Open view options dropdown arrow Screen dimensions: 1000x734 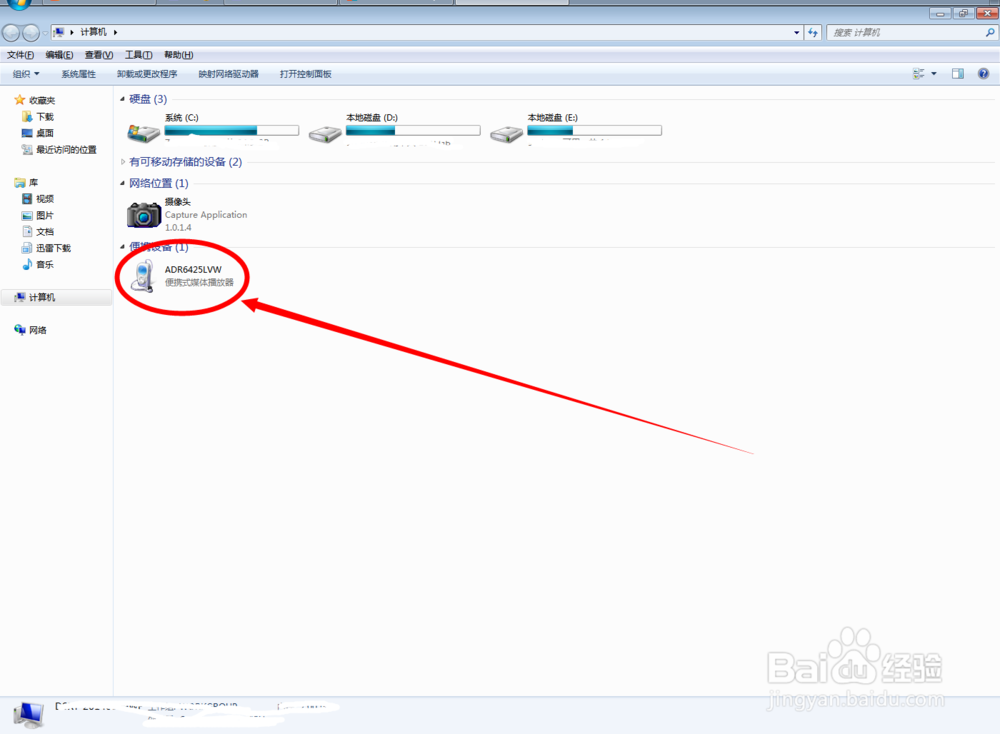coord(934,74)
